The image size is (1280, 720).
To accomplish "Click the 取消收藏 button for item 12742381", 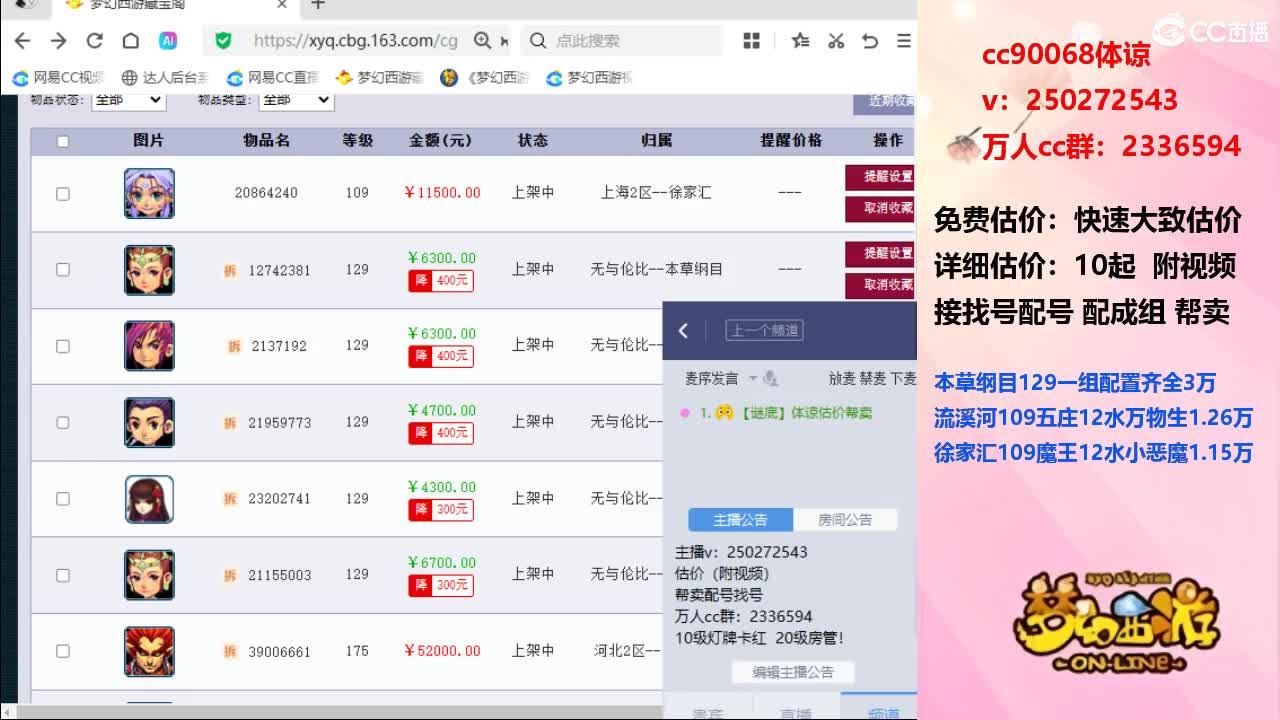I will point(881,285).
